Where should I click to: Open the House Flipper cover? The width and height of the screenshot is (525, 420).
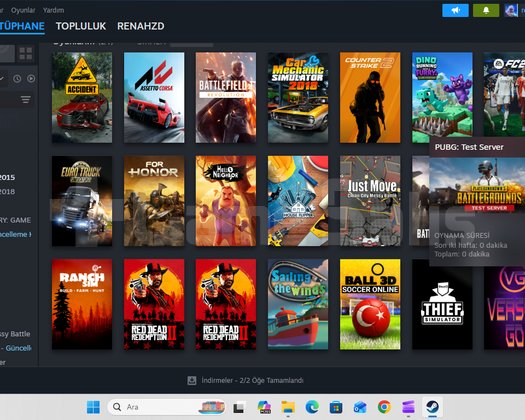coord(298,201)
